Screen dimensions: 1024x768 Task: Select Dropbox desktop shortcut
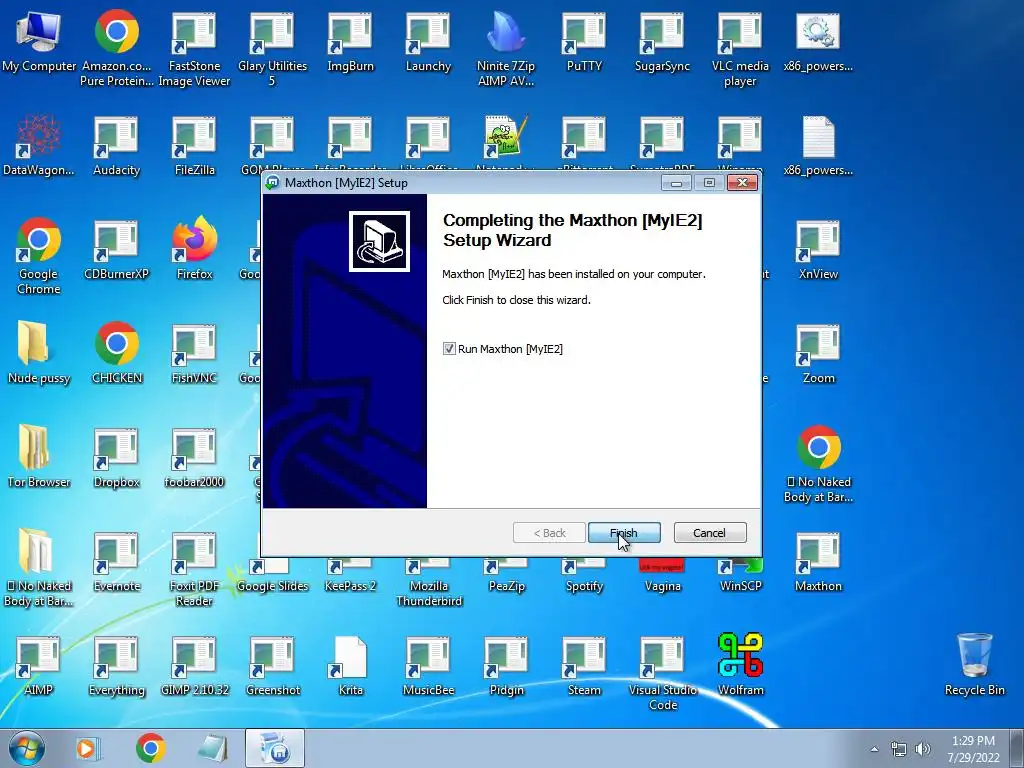pos(116,458)
